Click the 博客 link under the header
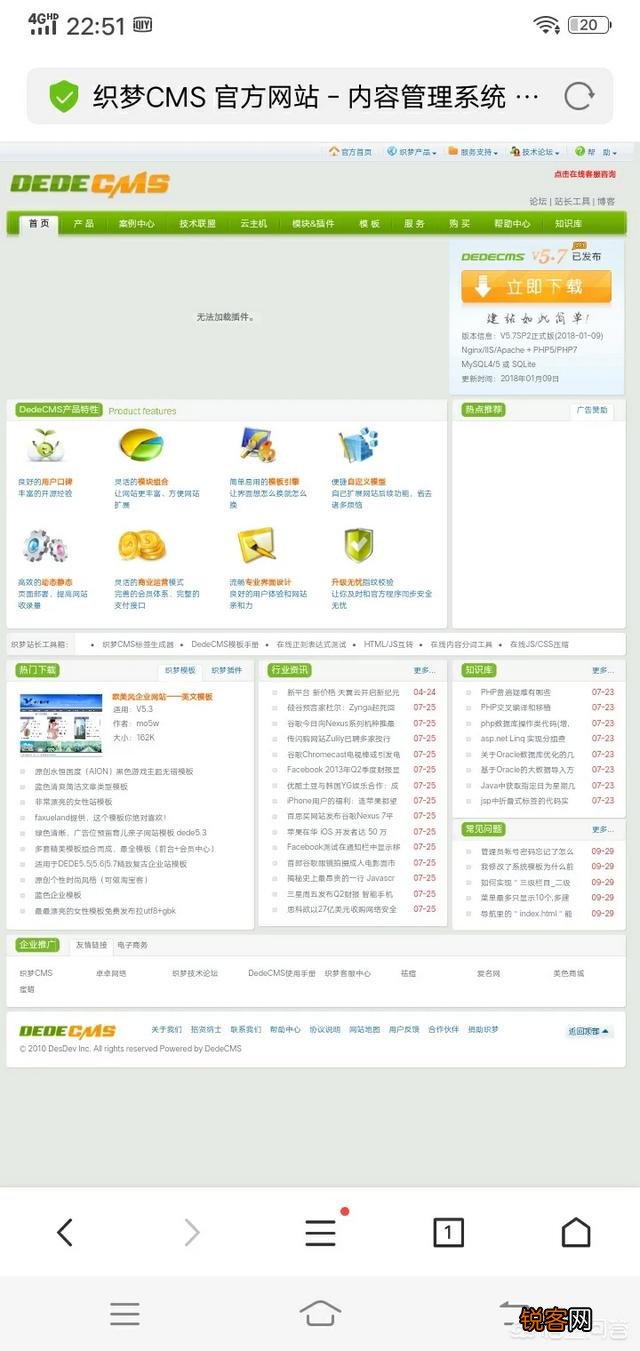The height and width of the screenshot is (1351, 640). 607,201
